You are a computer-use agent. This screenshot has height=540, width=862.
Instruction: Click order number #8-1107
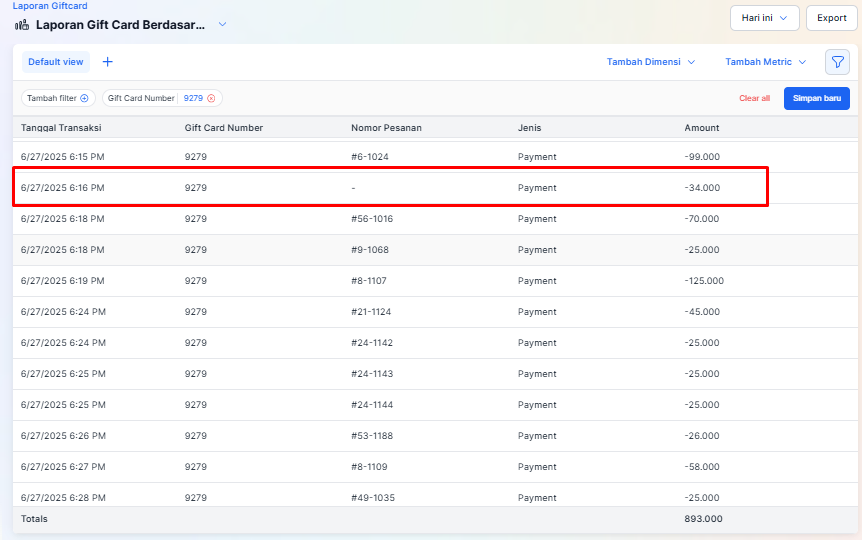[369, 280]
